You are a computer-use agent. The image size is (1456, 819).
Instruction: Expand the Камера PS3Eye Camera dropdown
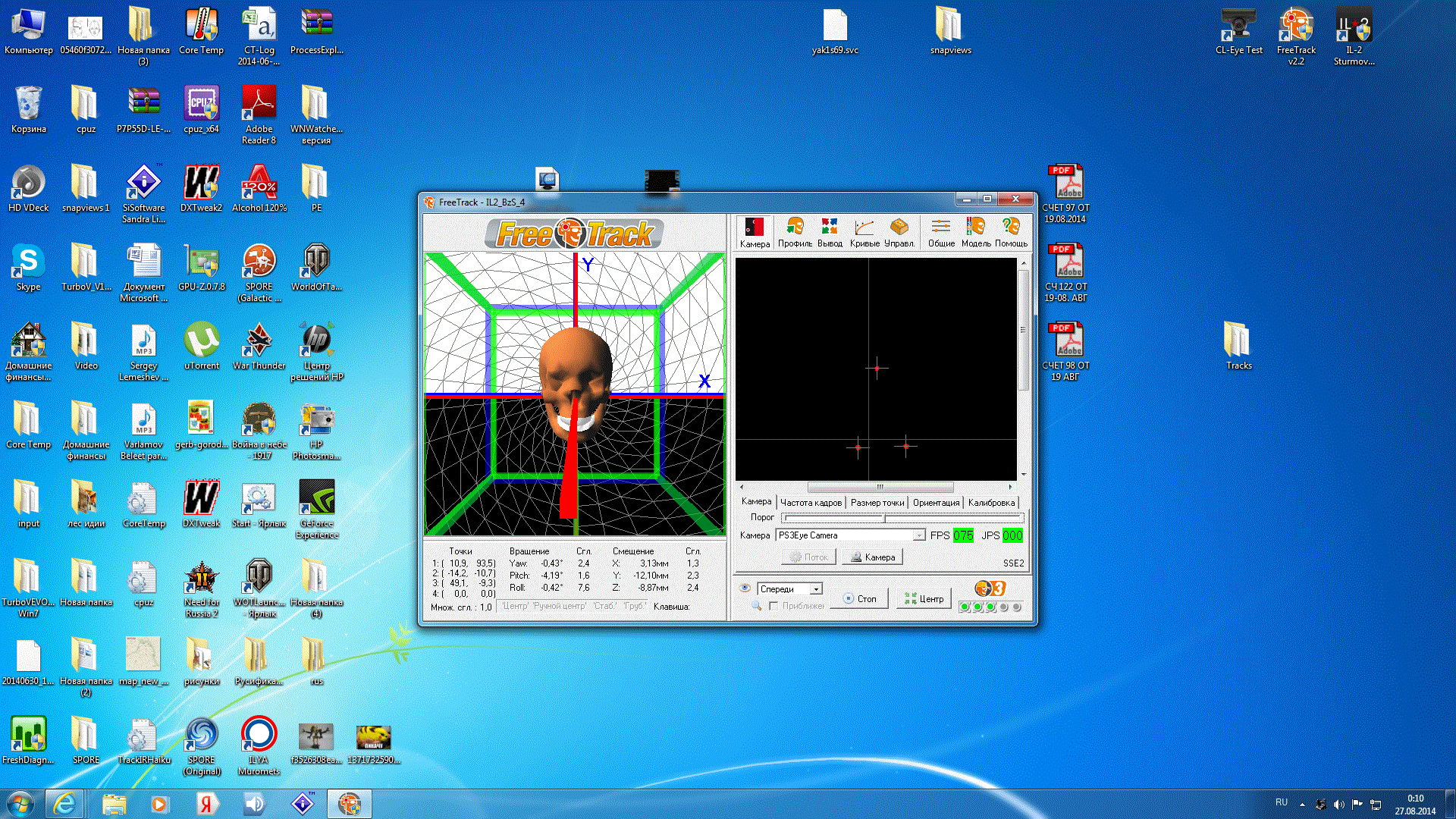pyautogui.click(x=918, y=535)
